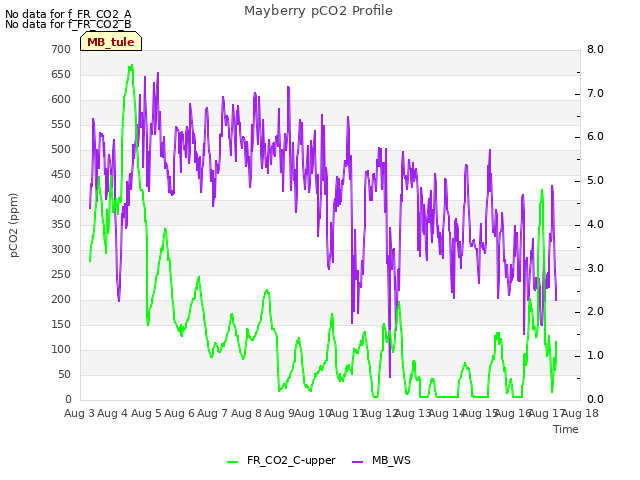Screen dimensions: 640x480
Task: Select the MB_WS legend text
Action: (391, 460)
